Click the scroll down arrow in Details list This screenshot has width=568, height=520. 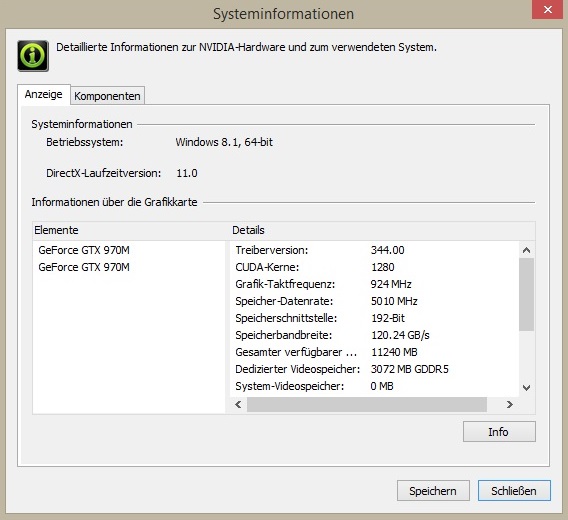tap(527, 388)
